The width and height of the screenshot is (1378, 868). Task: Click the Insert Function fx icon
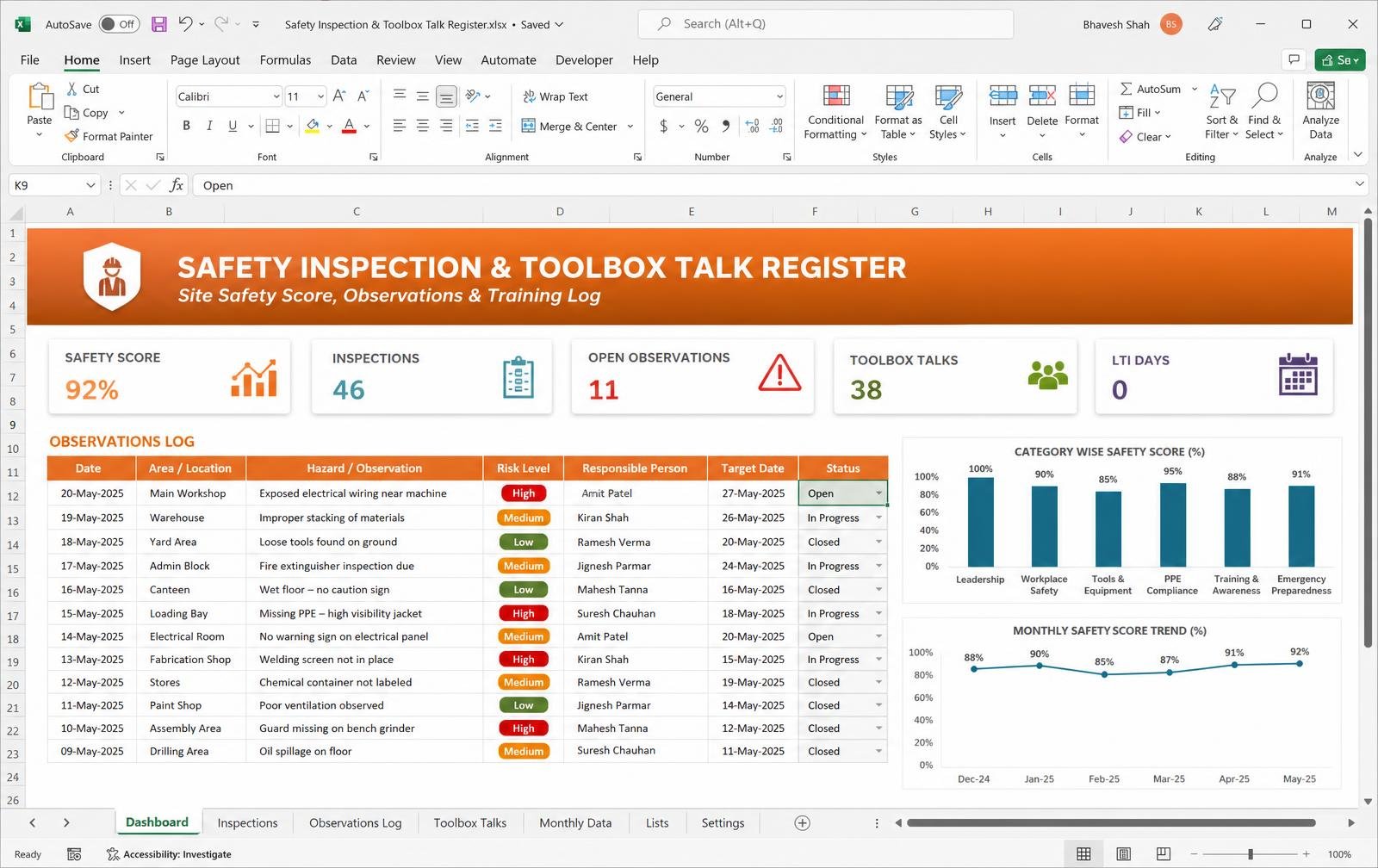[x=177, y=185]
